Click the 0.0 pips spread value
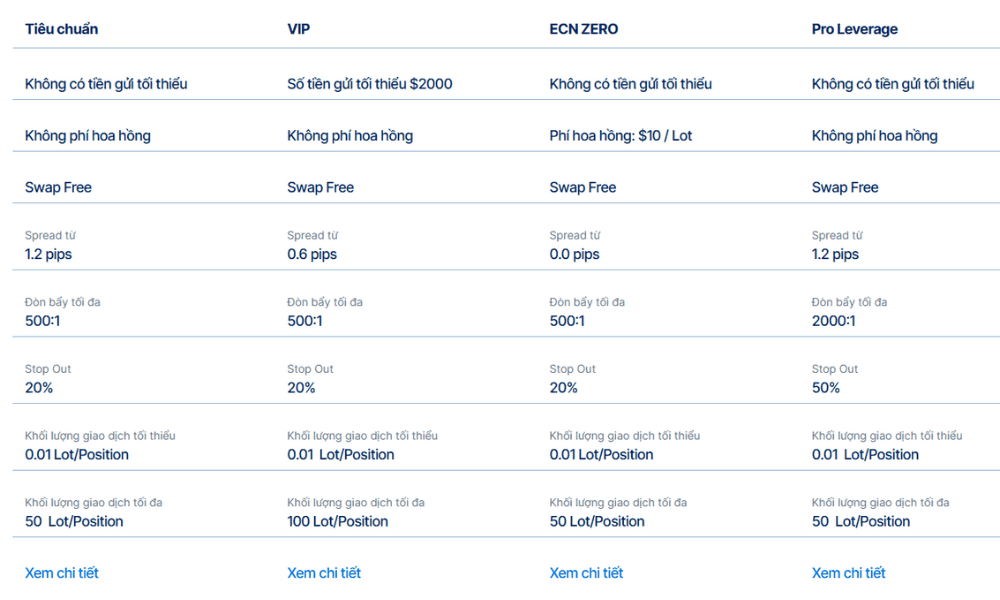1000x600 pixels. (574, 254)
